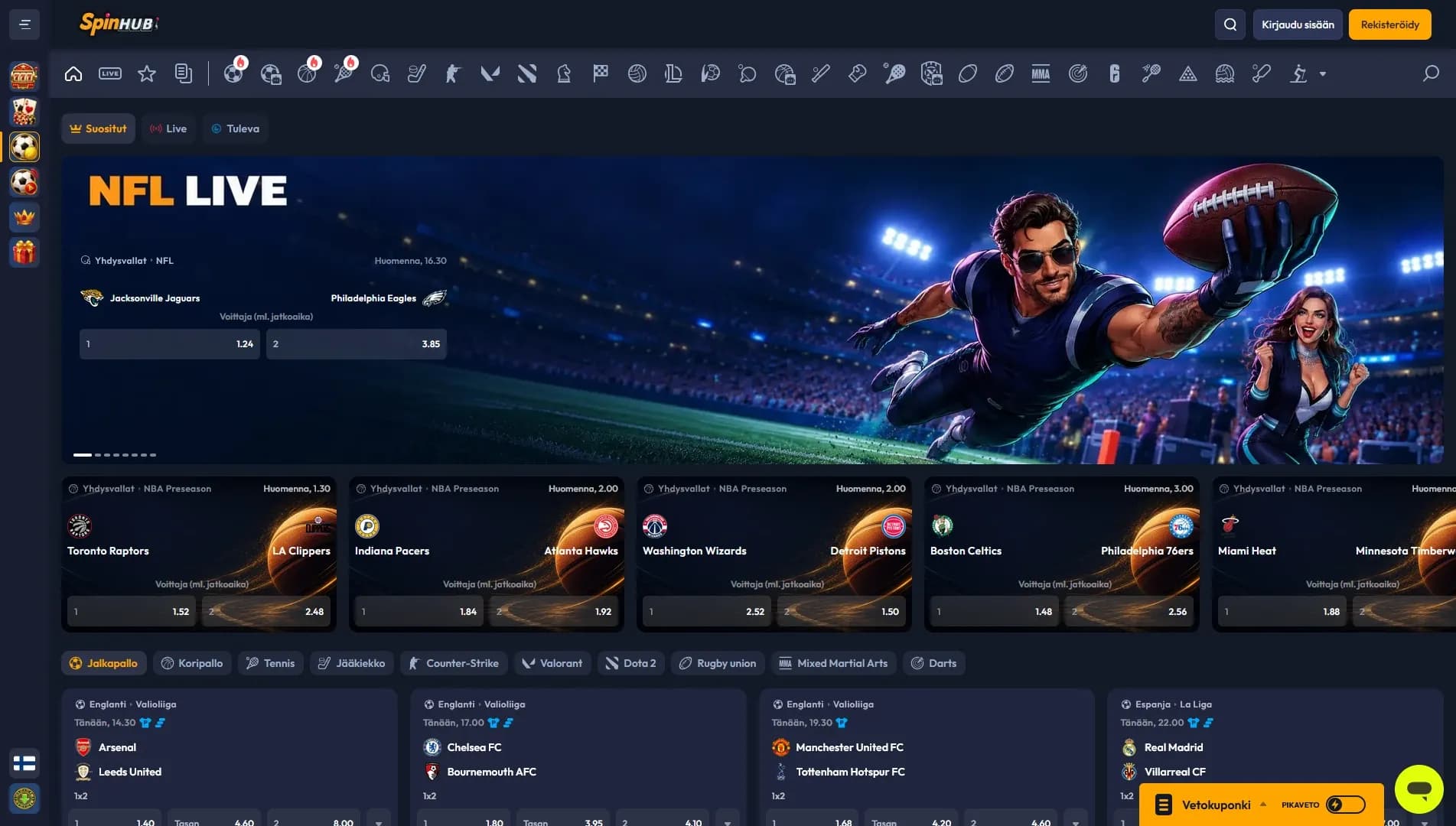Click the SpinHub logo
1456x826 pixels.
[119, 24]
